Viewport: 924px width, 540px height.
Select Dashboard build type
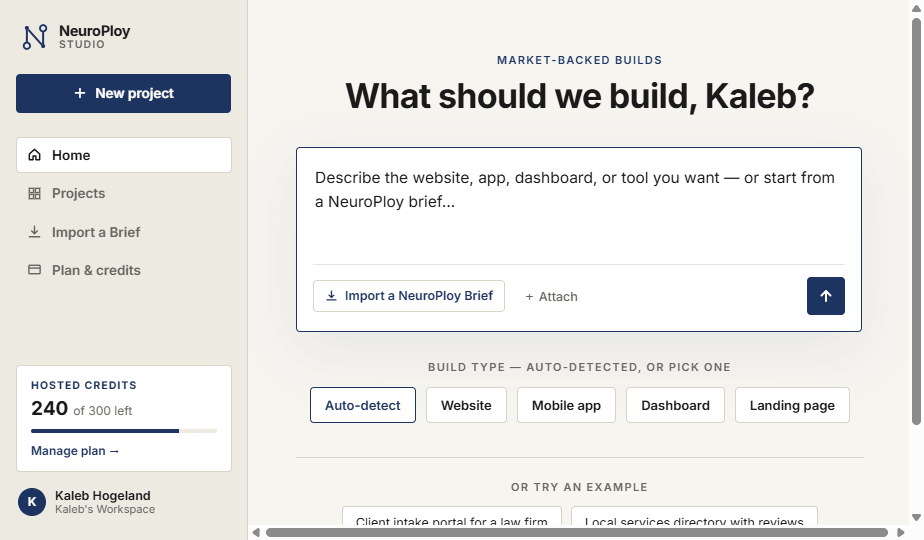[x=675, y=405]
